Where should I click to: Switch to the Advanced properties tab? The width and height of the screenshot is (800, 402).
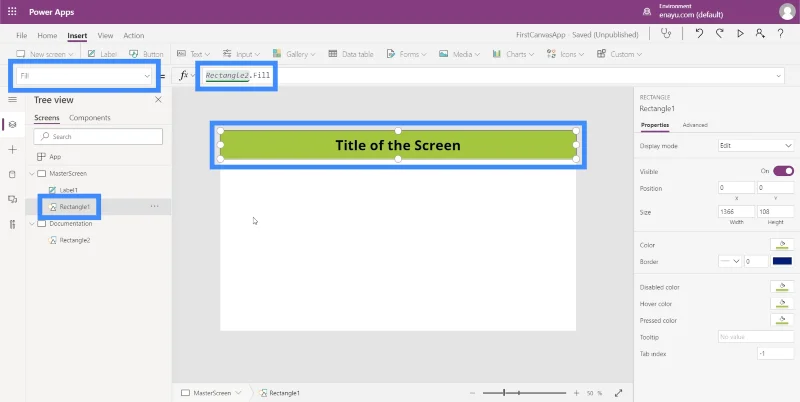[x=695, y=124]
